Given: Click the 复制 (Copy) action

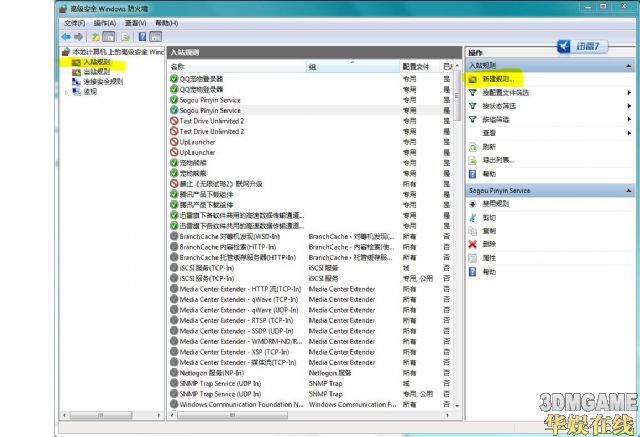Looking at the screenshot, I should (x=489, y=231).
